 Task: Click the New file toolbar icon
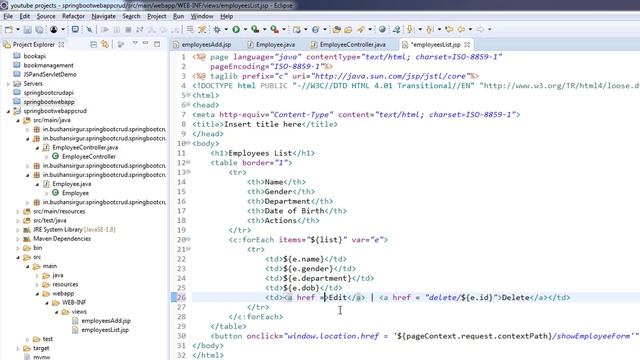point(9,29)
